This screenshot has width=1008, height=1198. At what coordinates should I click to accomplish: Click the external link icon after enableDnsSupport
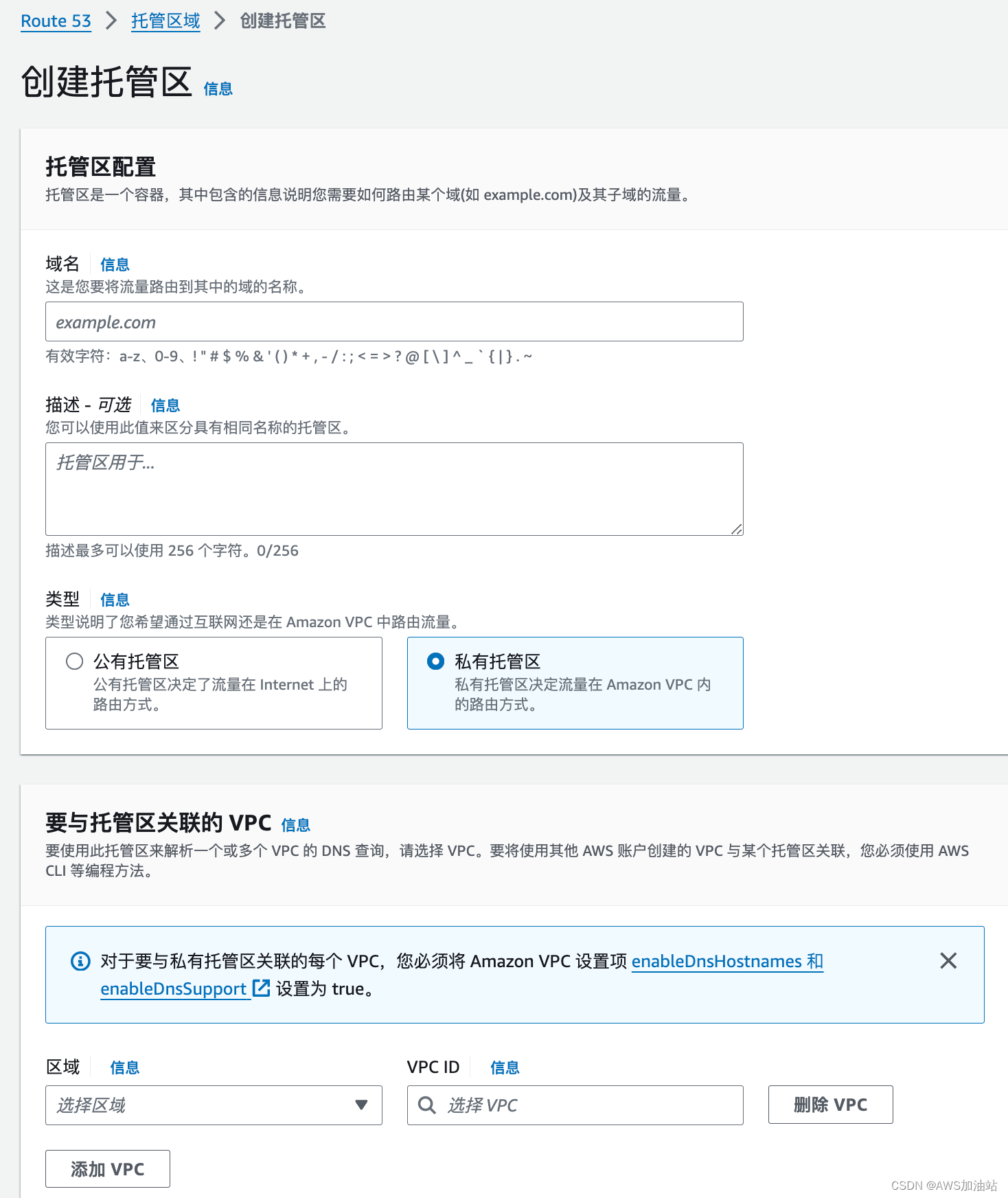coord(261,988)
